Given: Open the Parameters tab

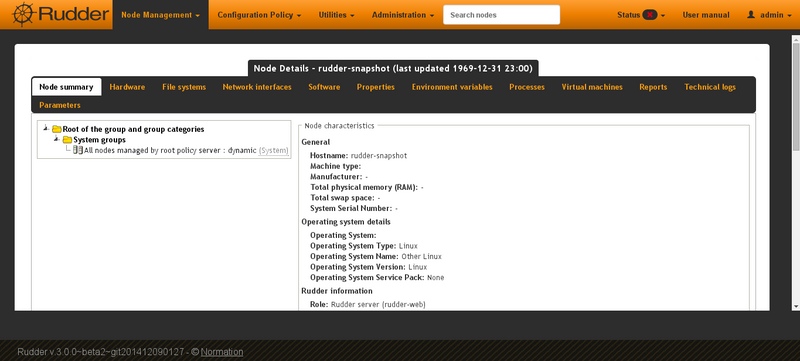Looking at the screenshot, I should pos(60,106).
